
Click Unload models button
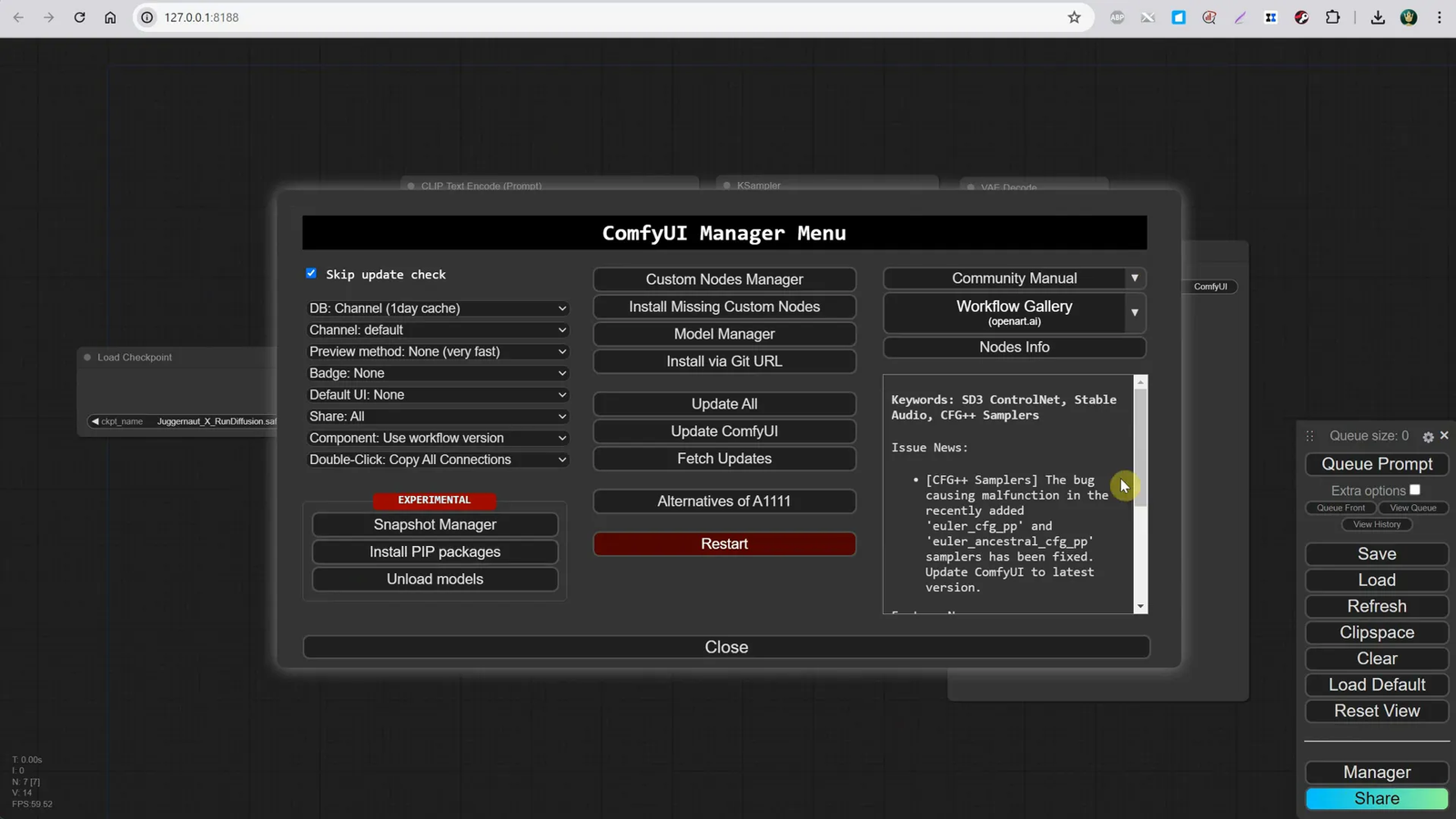coord(435,580)
